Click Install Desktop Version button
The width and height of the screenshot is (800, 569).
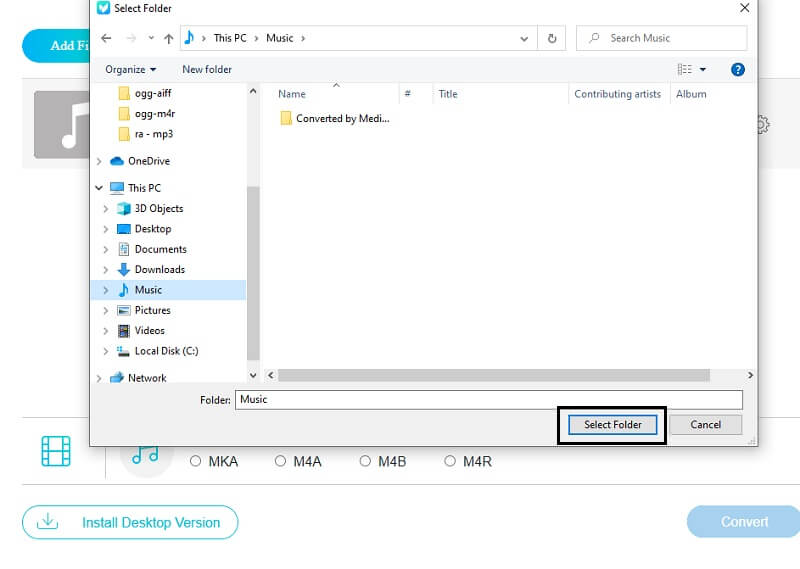pyautogui.click(x=130, y=522)
